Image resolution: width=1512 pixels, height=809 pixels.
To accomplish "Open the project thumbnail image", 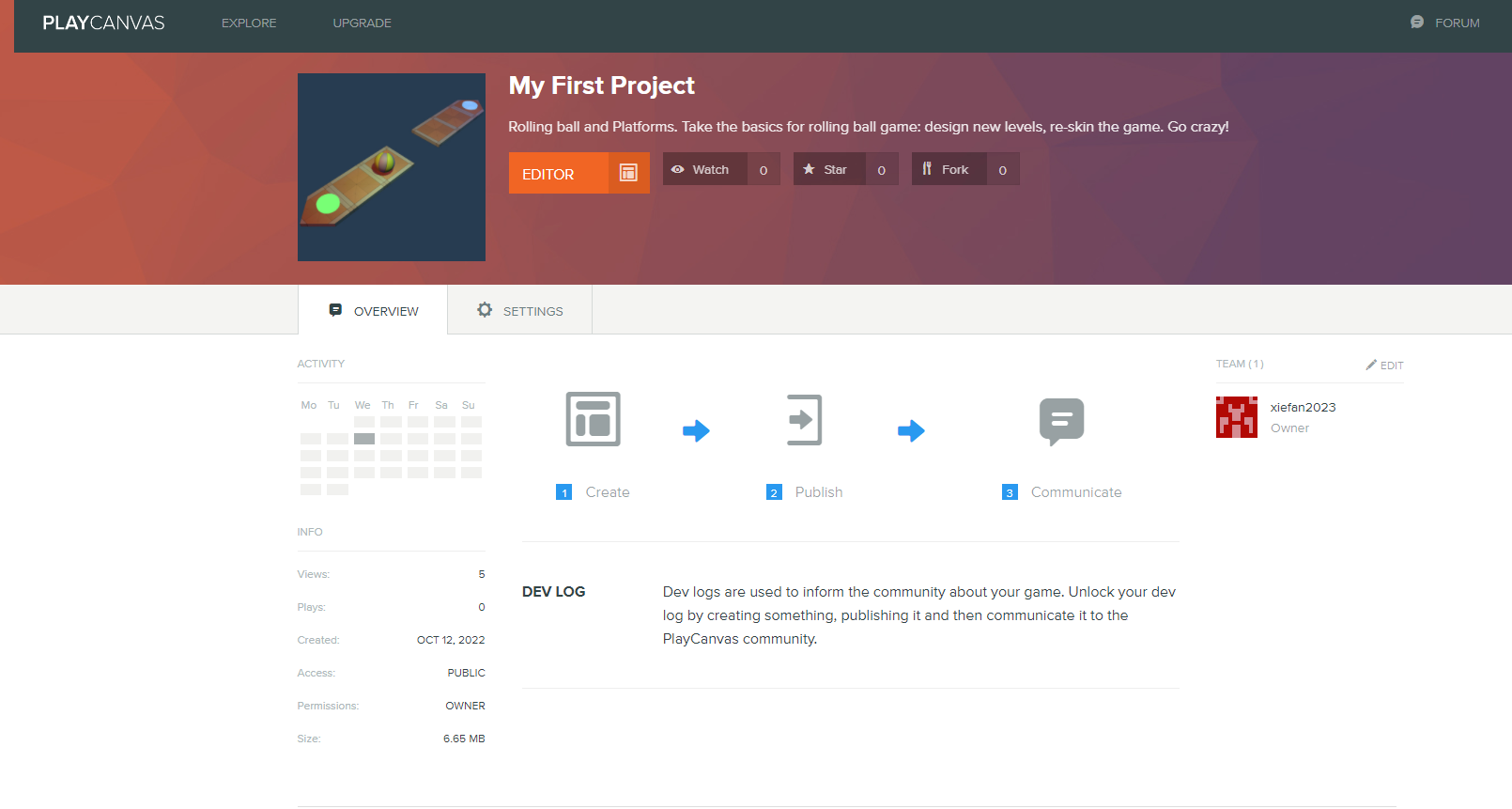I will coord(392,167).
